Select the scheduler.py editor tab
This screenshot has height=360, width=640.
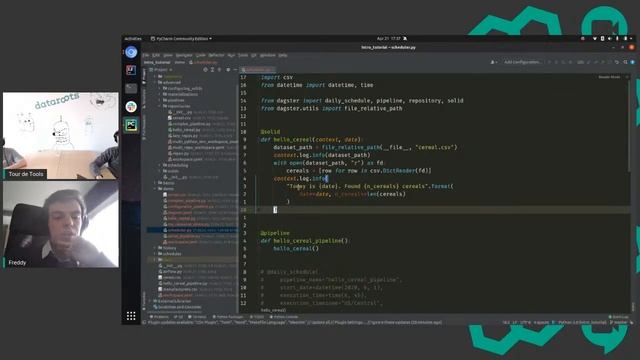[x=258, y=70]
